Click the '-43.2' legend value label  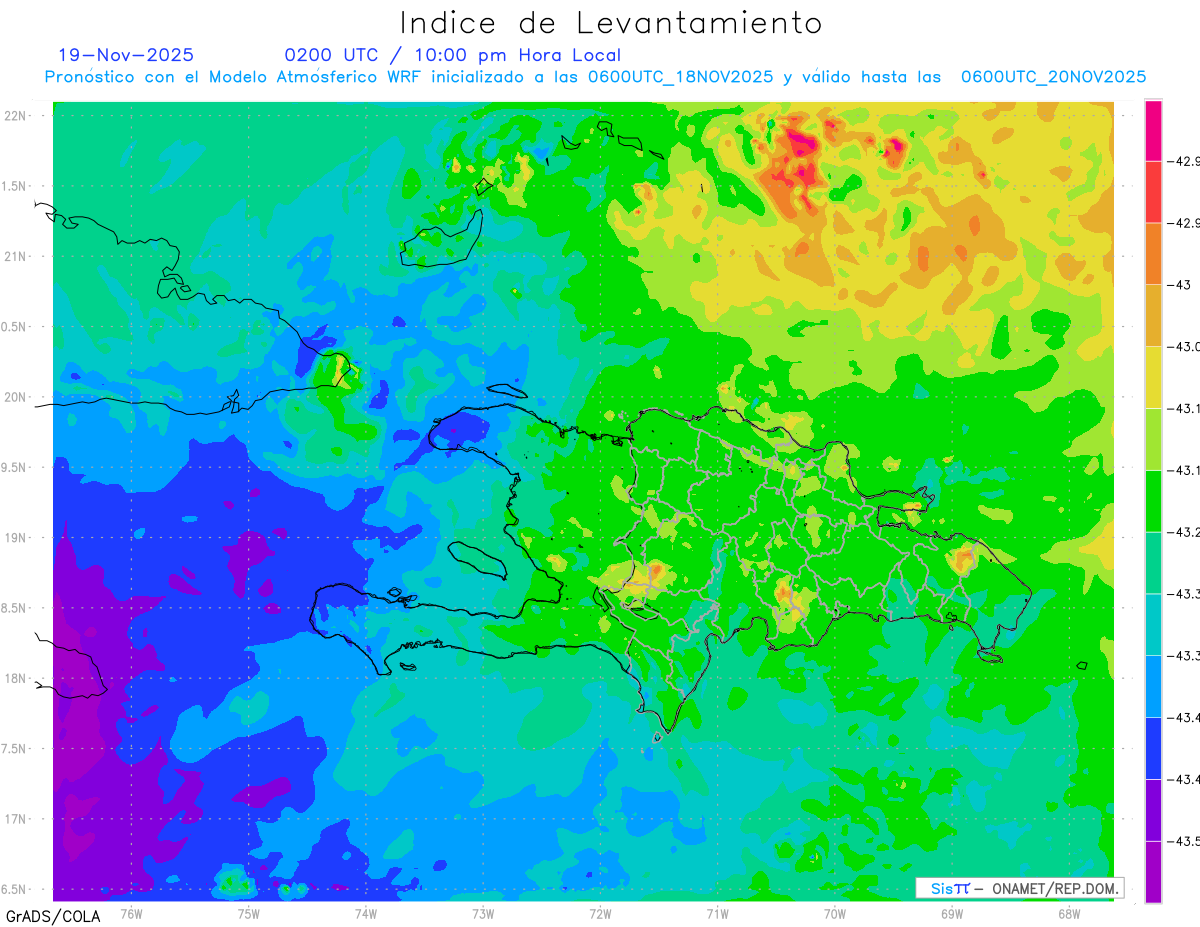pos(1185,532)
